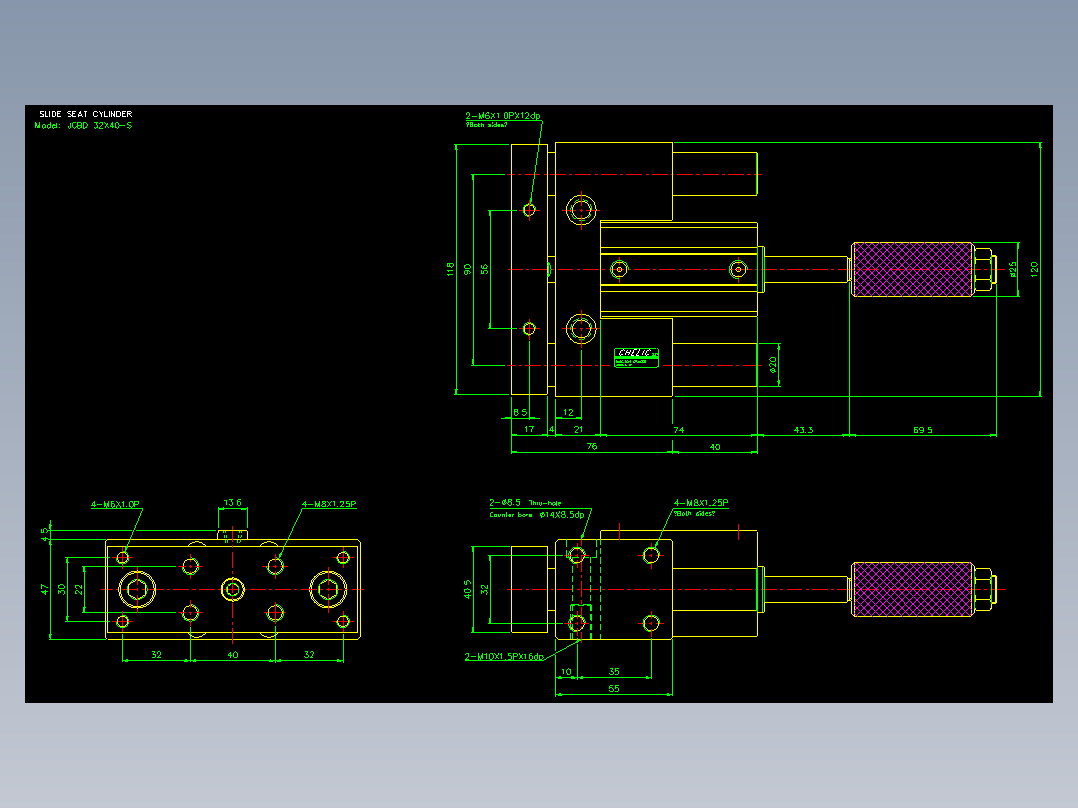Click the vertical '56' dimension text
The image size is (1078, 808).
click(485, 269)
